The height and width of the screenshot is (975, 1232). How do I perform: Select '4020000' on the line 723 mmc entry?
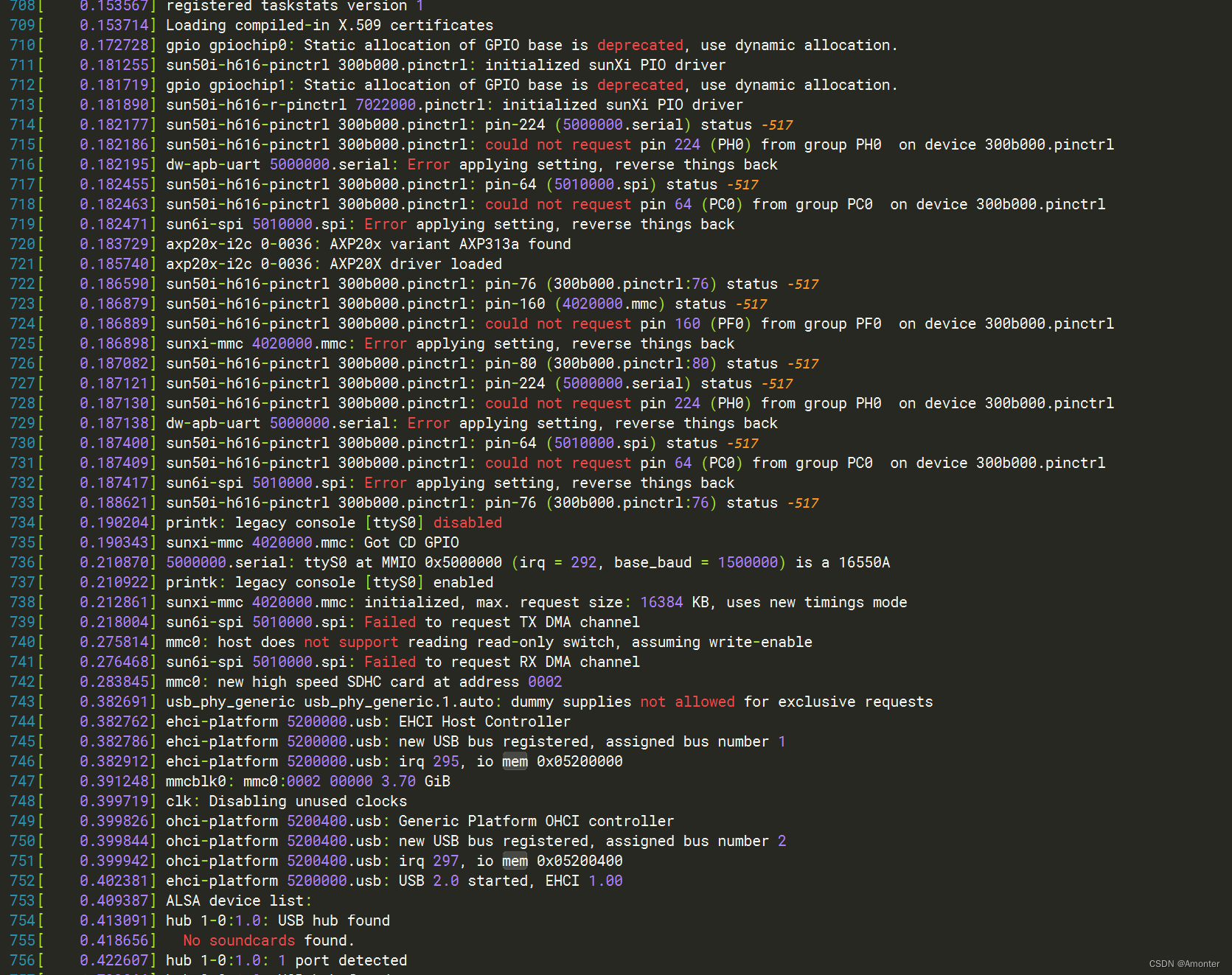tap(593, 304)
